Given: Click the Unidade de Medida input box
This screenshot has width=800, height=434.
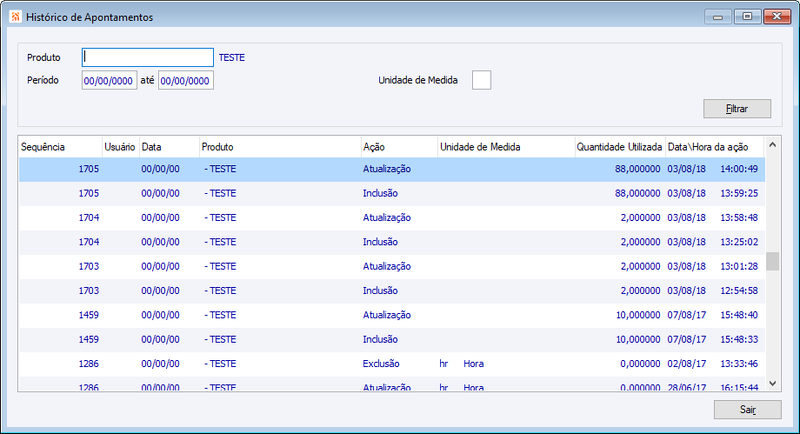Looking at the screenshot, I should click(481, 80).
